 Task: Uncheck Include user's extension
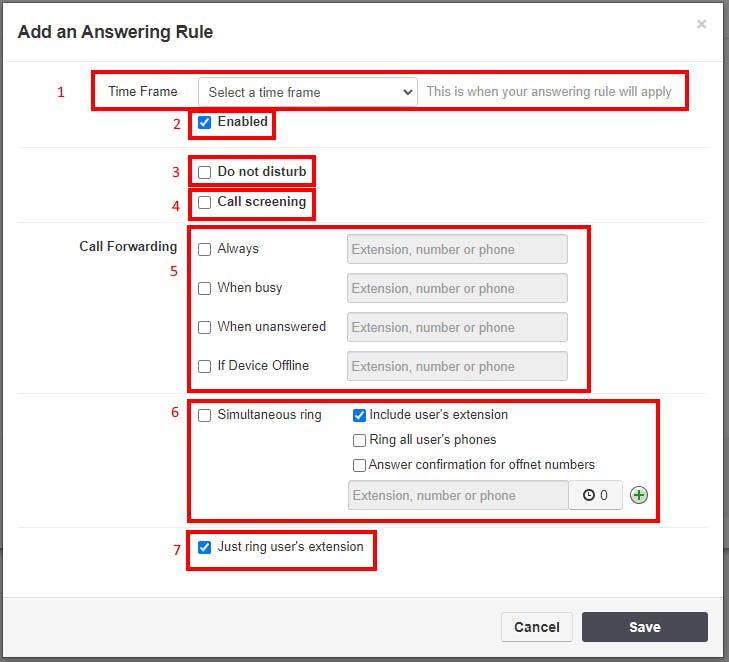tap(359, 415)
